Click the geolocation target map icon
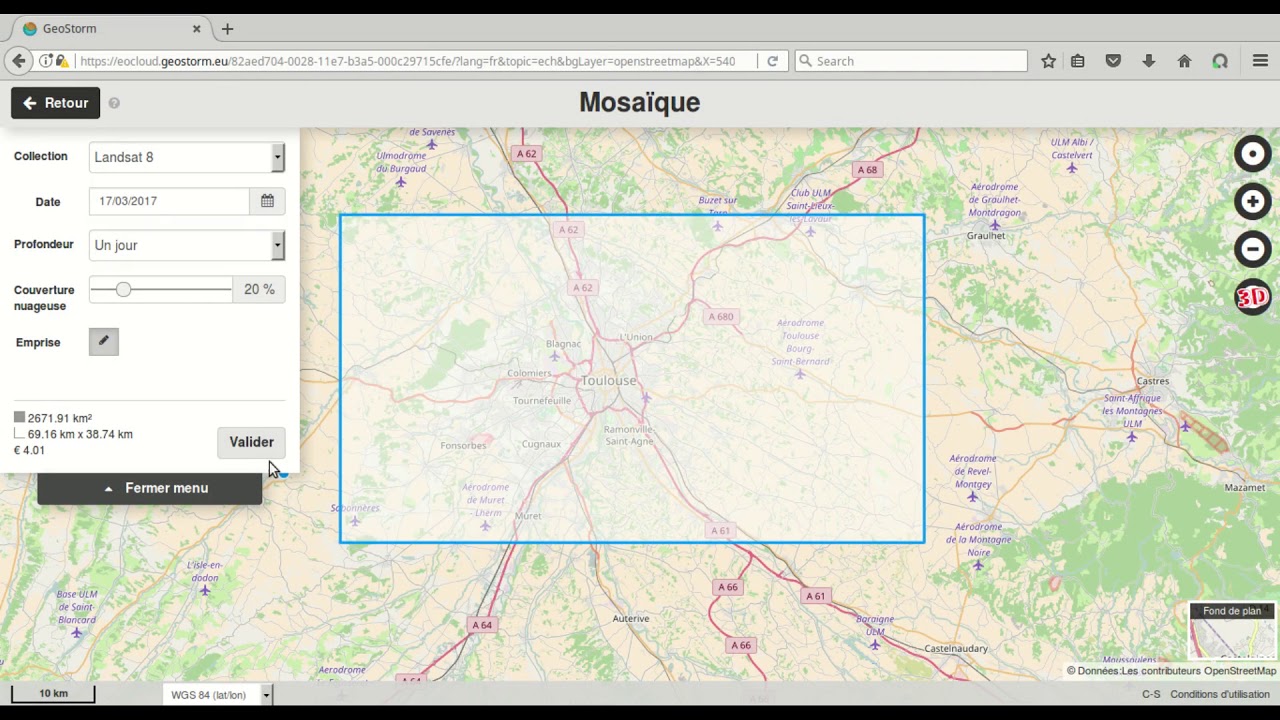Screen dimensions: 1280x720 pyautogui.click(x=1252, y=154)
